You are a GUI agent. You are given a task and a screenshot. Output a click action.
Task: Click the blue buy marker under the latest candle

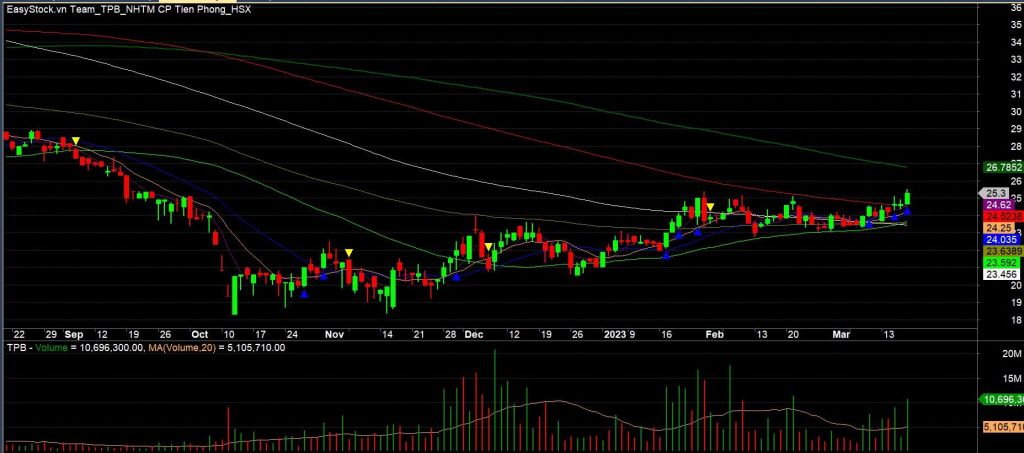(907, 210)
